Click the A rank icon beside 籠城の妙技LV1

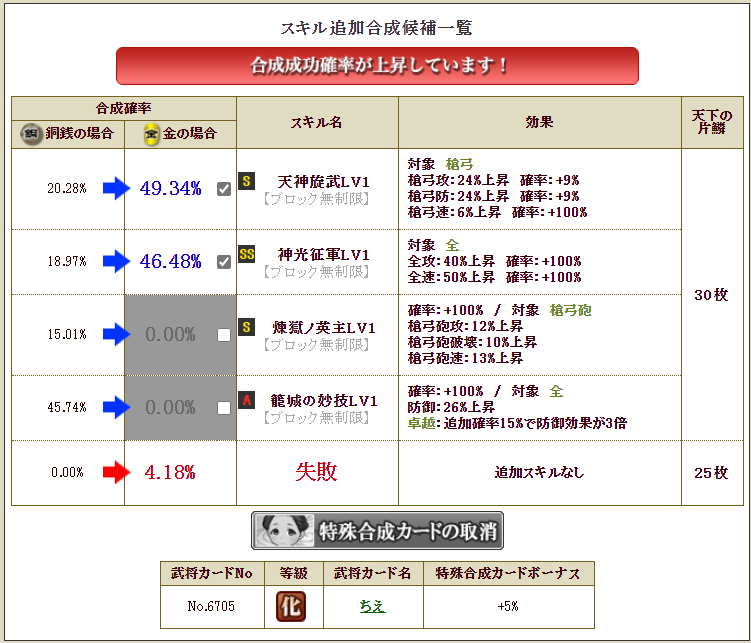click(x=246, y=400)
